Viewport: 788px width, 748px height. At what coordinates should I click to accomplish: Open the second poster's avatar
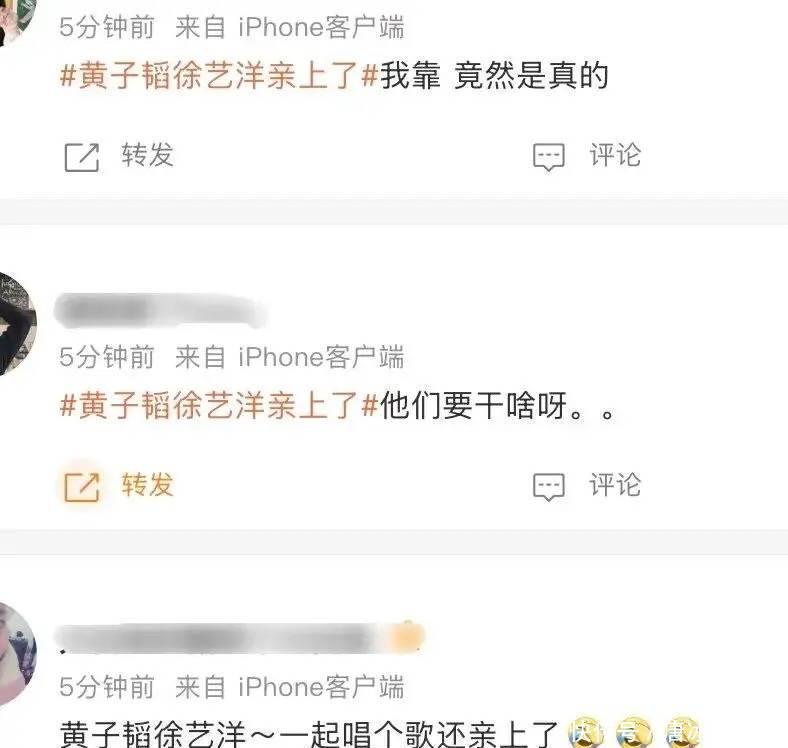17,324
